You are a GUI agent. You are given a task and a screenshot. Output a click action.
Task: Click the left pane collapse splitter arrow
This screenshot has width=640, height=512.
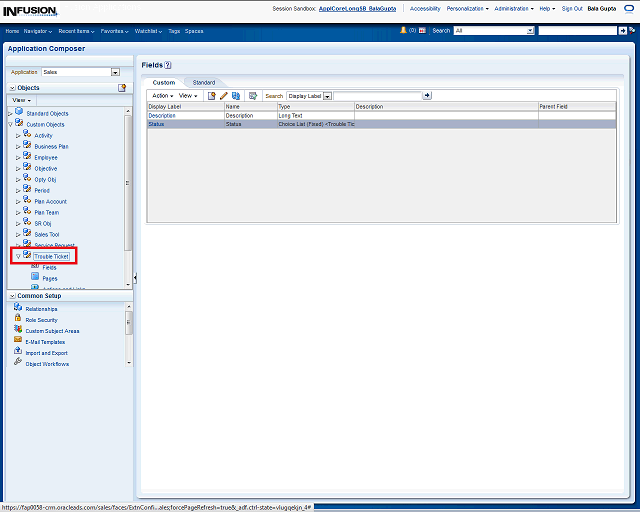click(135, 278)
